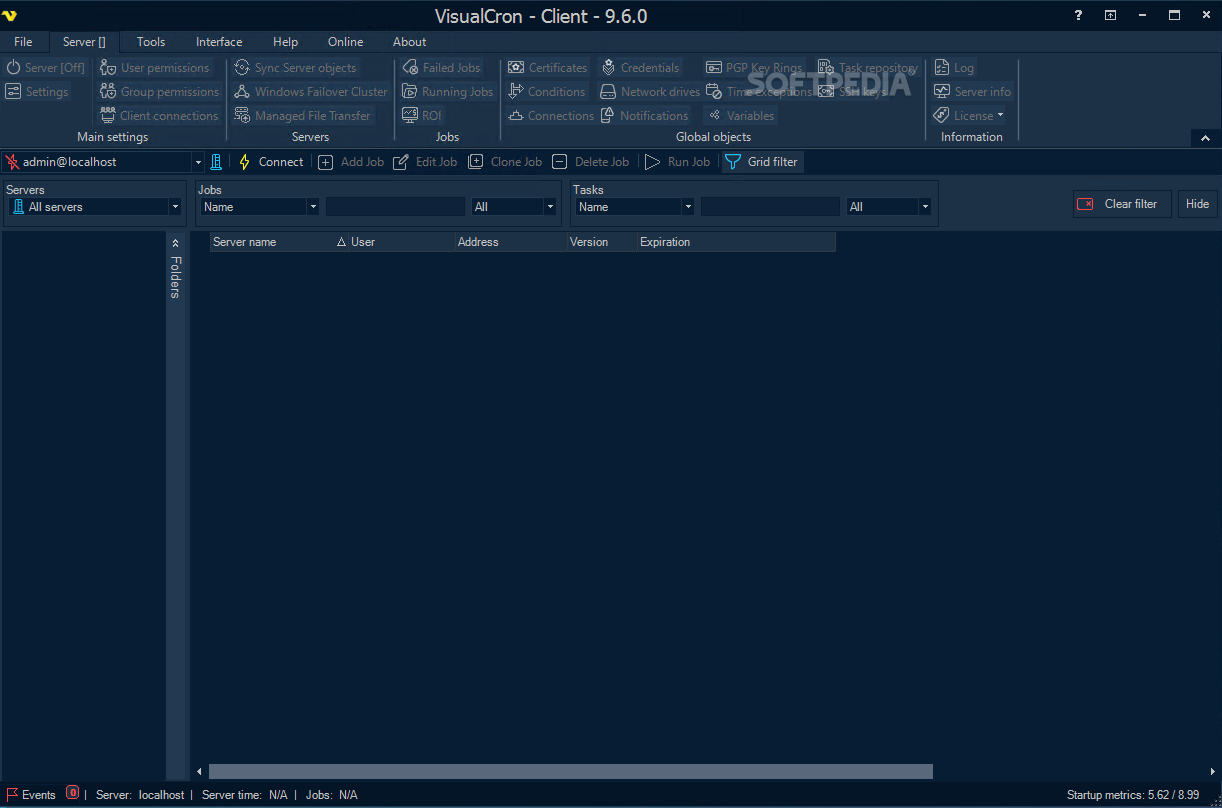This screenshot has height=808, width=1222.
Task: Click the help question mark in title bar
Action: tap(1078, 15)
